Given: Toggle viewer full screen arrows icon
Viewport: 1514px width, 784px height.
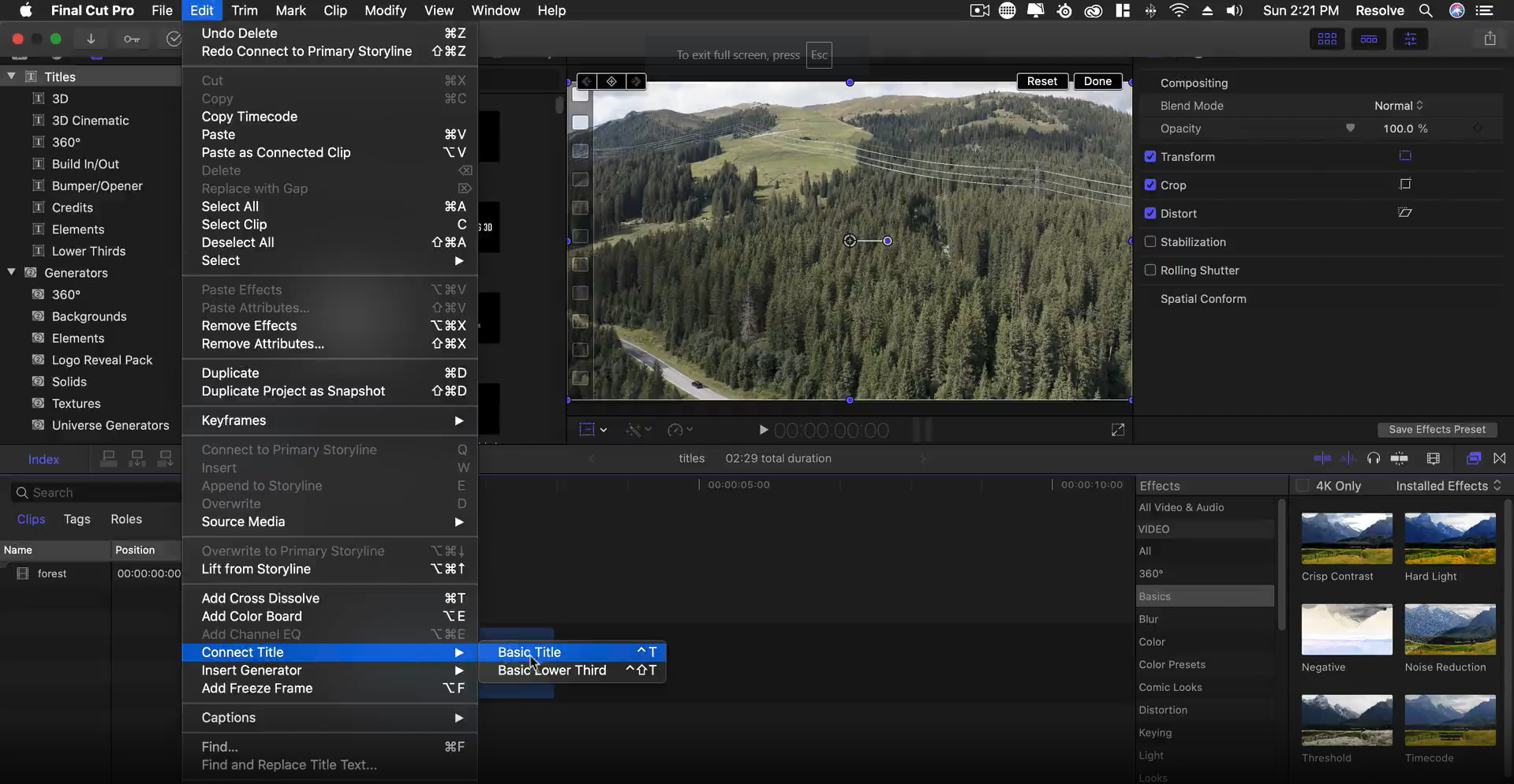Looking at the screenshot, I should click(x=1118, y=430).
